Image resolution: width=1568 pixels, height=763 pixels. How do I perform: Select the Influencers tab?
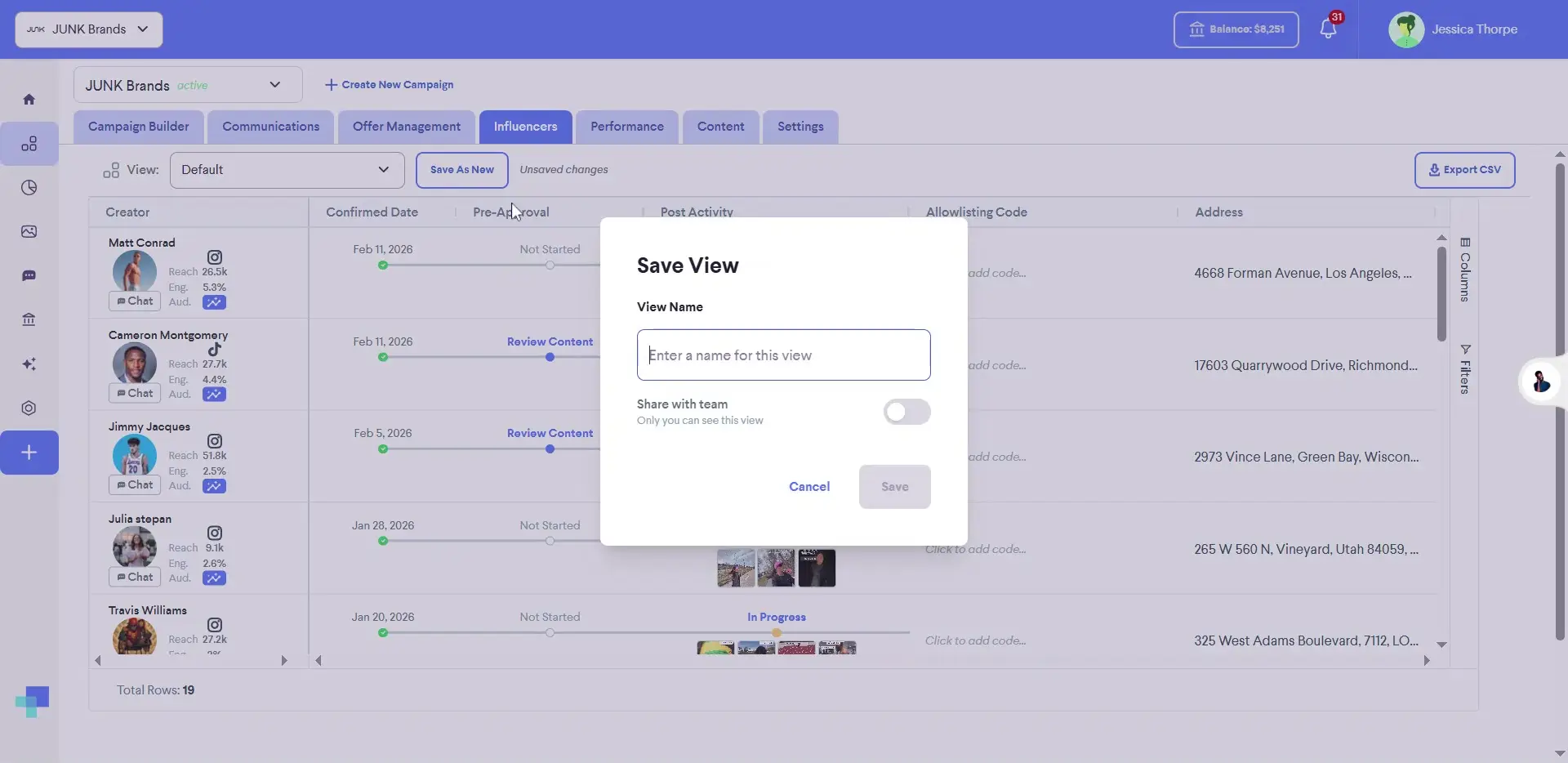click(526, 127)
